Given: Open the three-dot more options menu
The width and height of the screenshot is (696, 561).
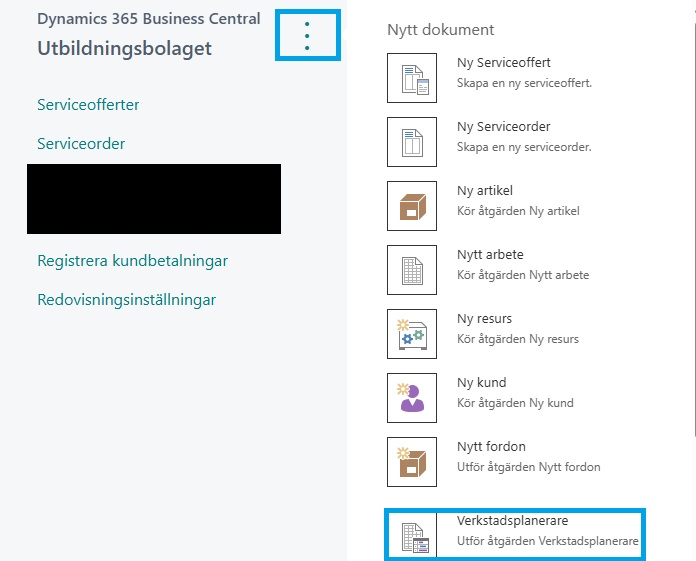Looking at the screenshot, I should pos(308,36).
